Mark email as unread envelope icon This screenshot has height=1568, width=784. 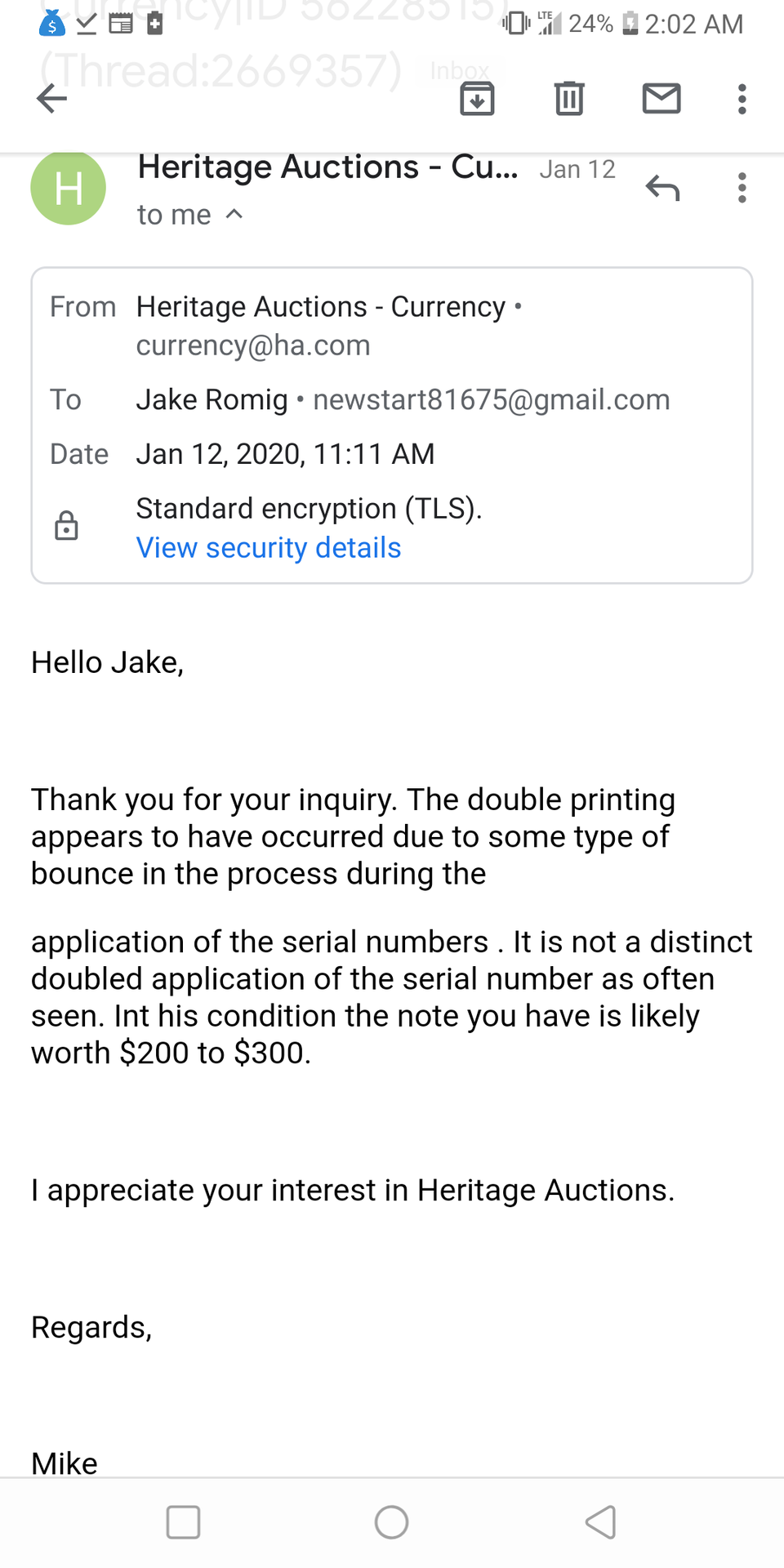pyautogui.click(x=661, y=99)
